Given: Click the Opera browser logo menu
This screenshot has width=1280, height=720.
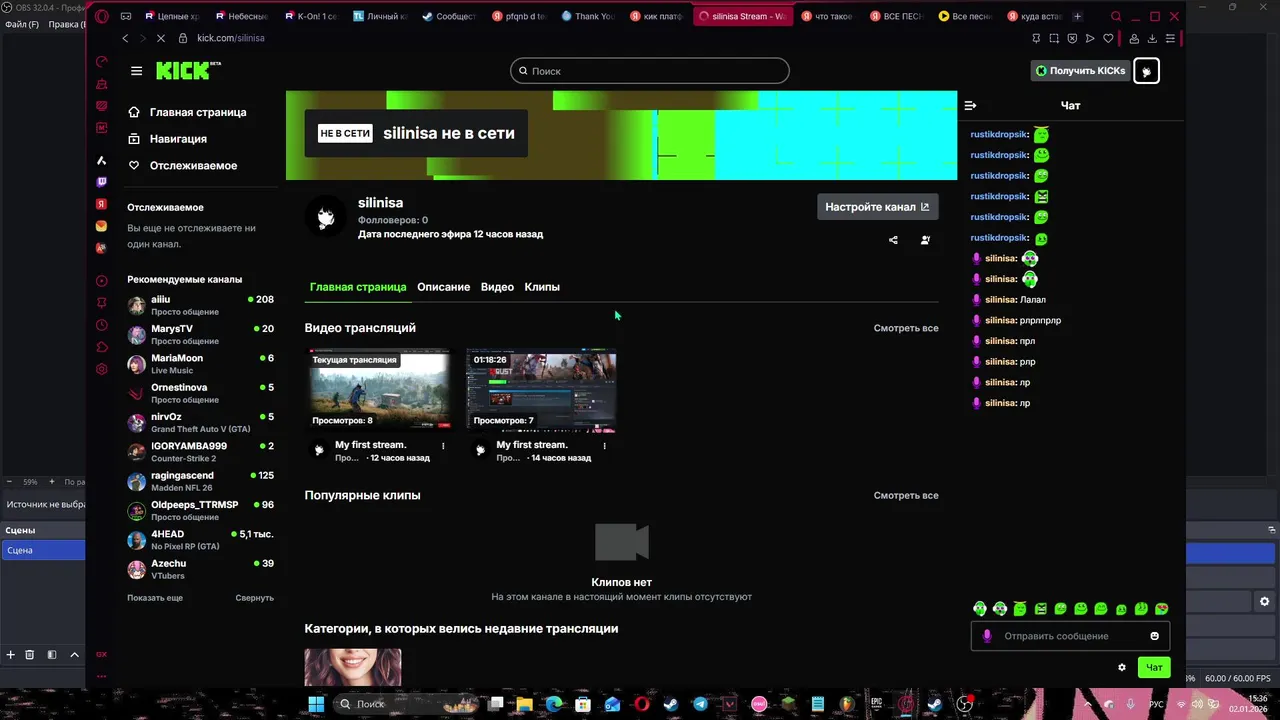Looking at the screenshot, I should 101,16.
